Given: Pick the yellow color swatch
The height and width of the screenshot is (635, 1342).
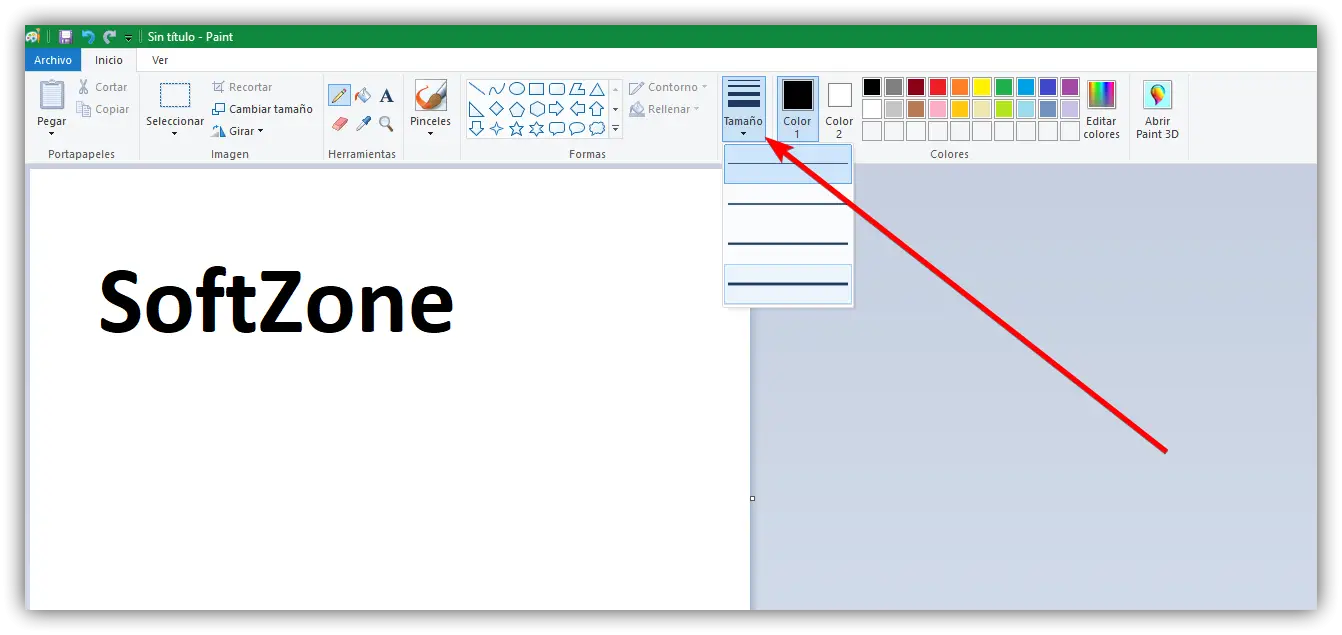Looking at the screenshot, I should click(982, 87).
